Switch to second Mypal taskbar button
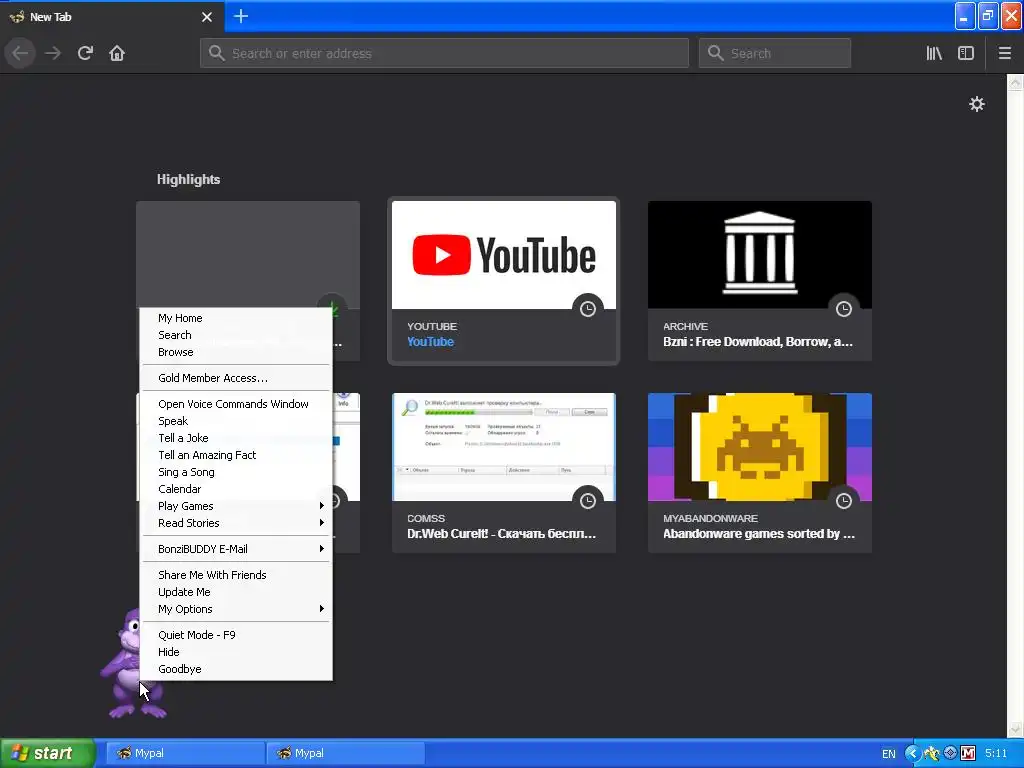 point(346,753)
